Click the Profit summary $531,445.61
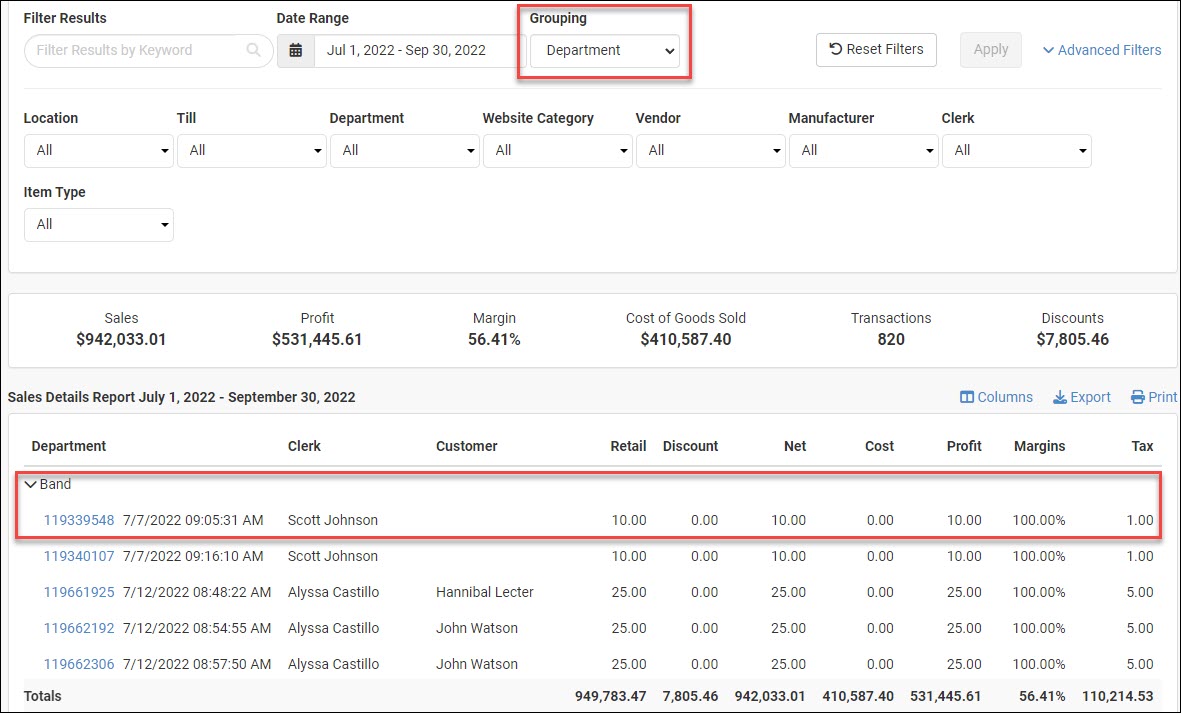This screenshot has width=1181, height=713. (317, 340)
